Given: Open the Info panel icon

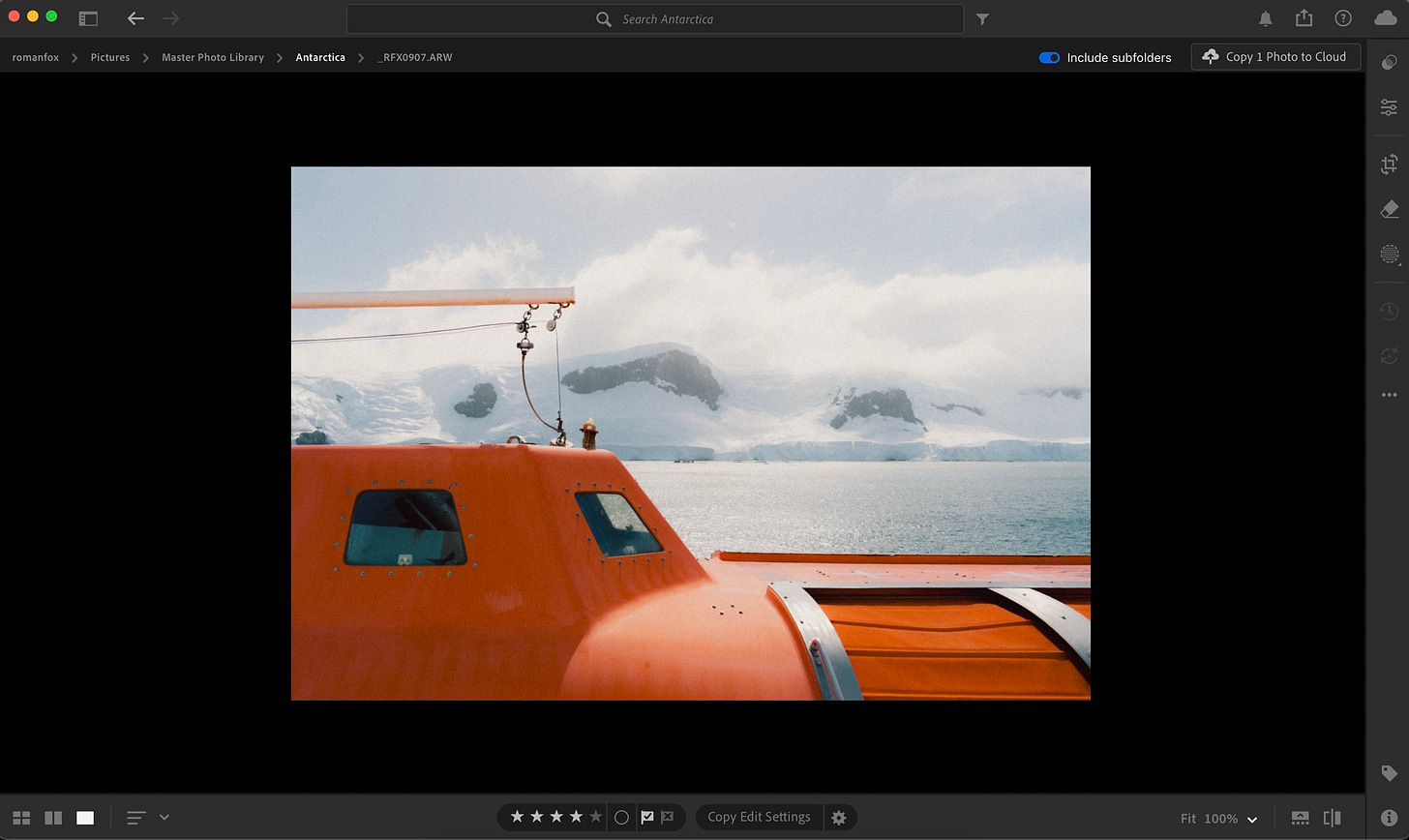Looking at the screenshot, I should coord(1389,819).
